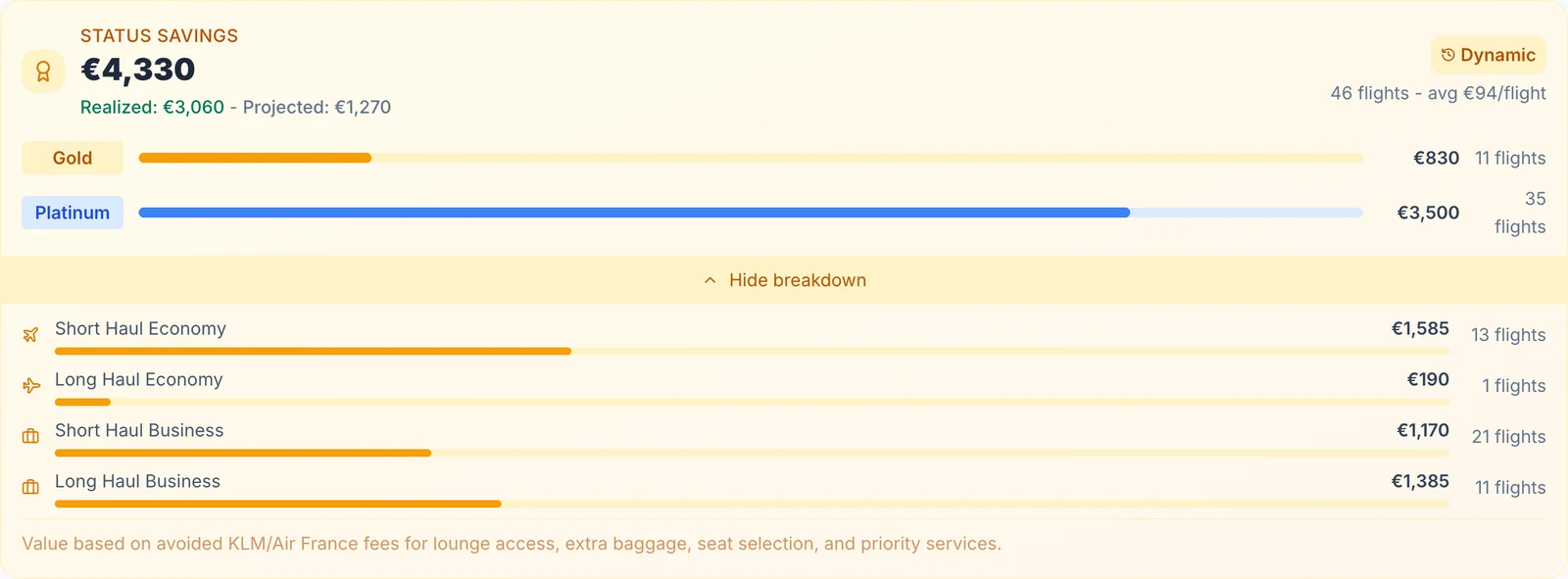Click the award ribbon icon beside Status Savings
The image size is (1568, 579).
coord(43,72)
